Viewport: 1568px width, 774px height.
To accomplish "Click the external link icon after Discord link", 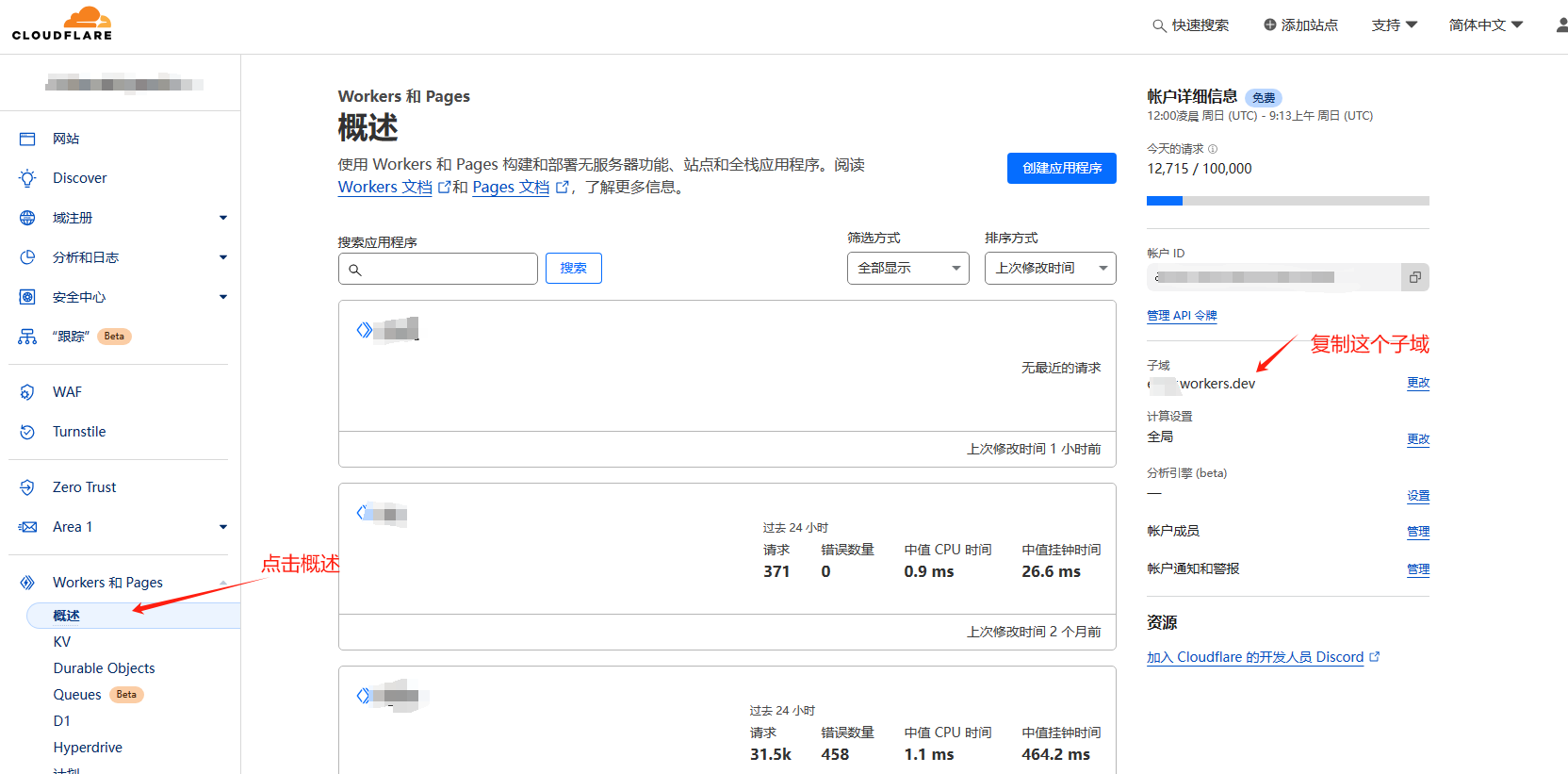I will pos(1374,657).
